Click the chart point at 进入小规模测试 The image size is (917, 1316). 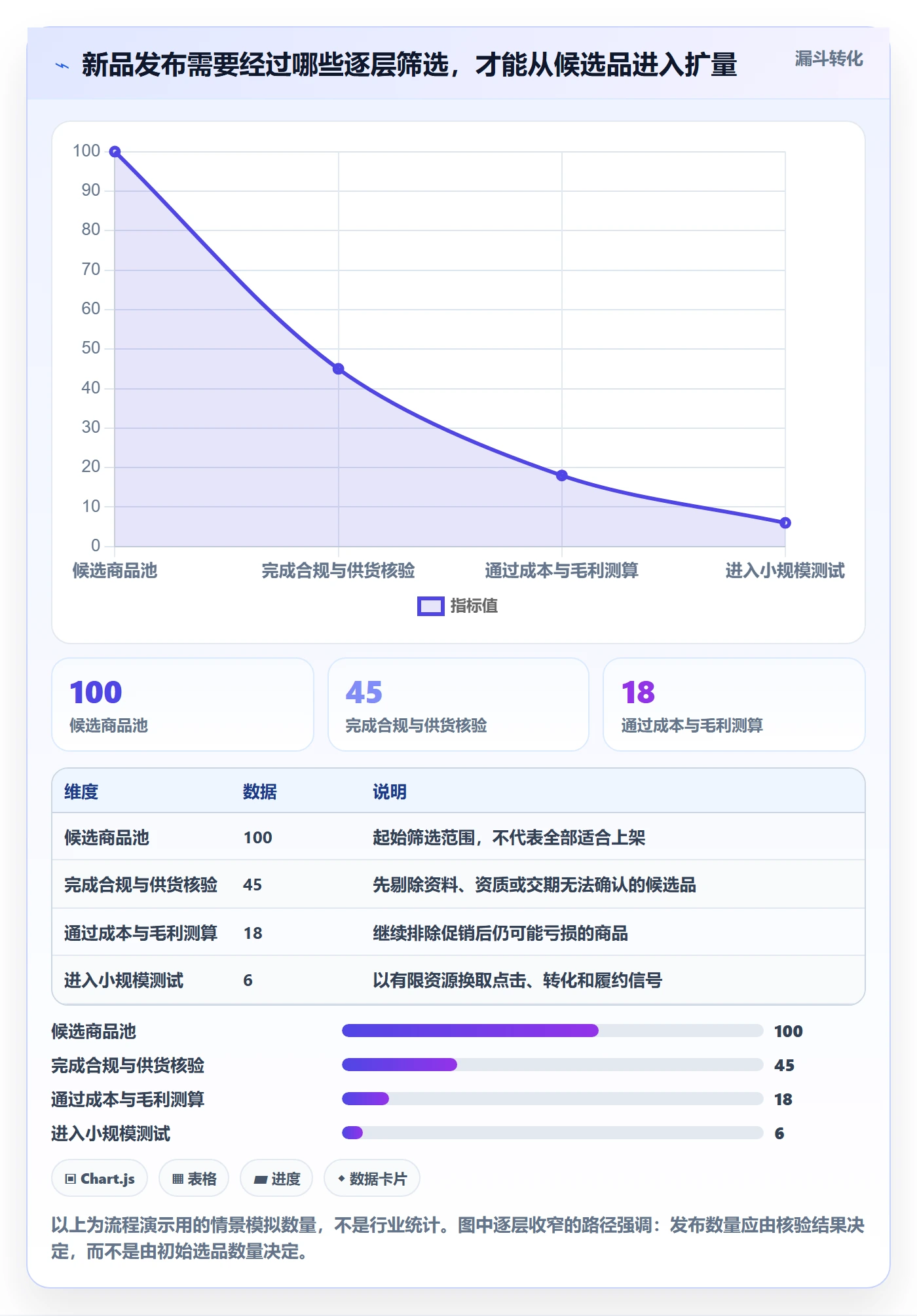(x=785, y=522)
